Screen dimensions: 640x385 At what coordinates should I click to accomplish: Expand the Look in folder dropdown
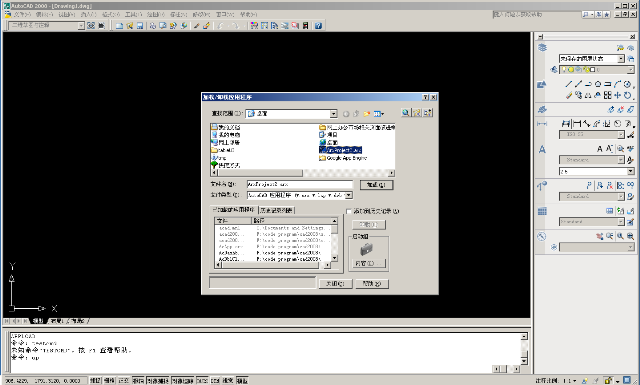click(333, 113)
